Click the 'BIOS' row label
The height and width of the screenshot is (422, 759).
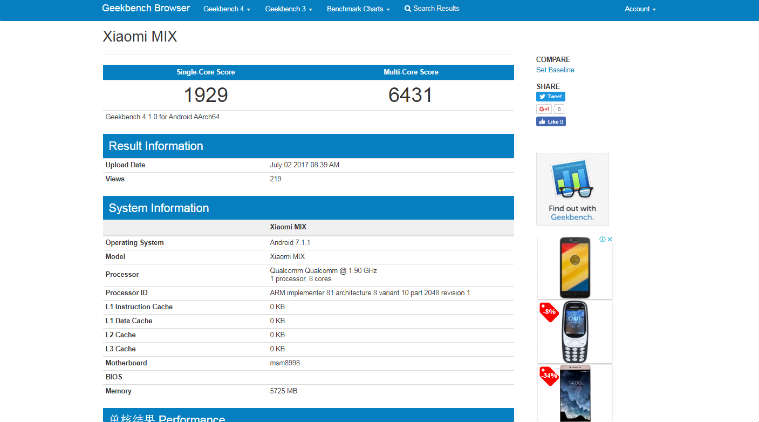[114, 377]
